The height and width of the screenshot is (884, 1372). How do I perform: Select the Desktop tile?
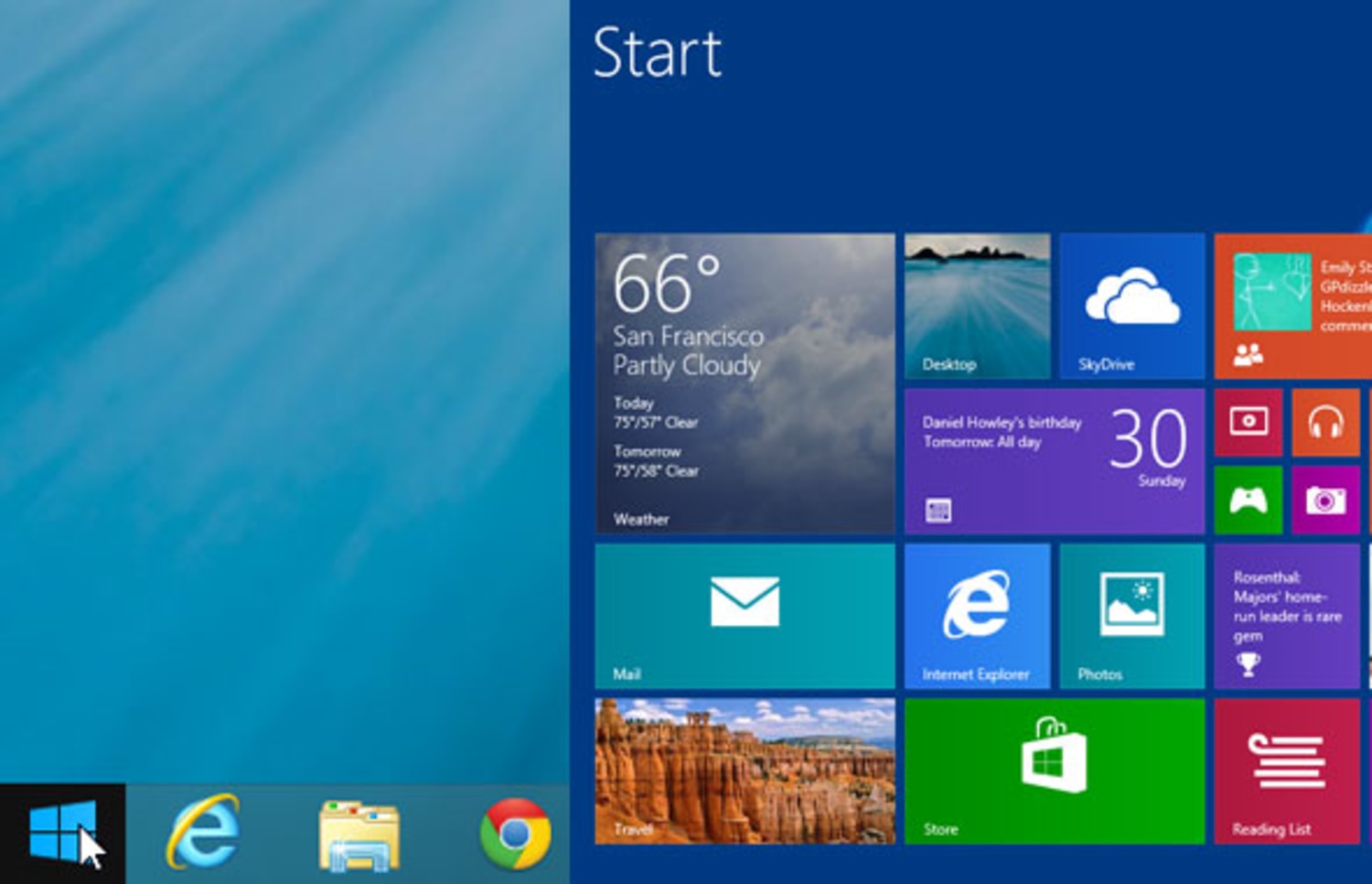[977, 306]
